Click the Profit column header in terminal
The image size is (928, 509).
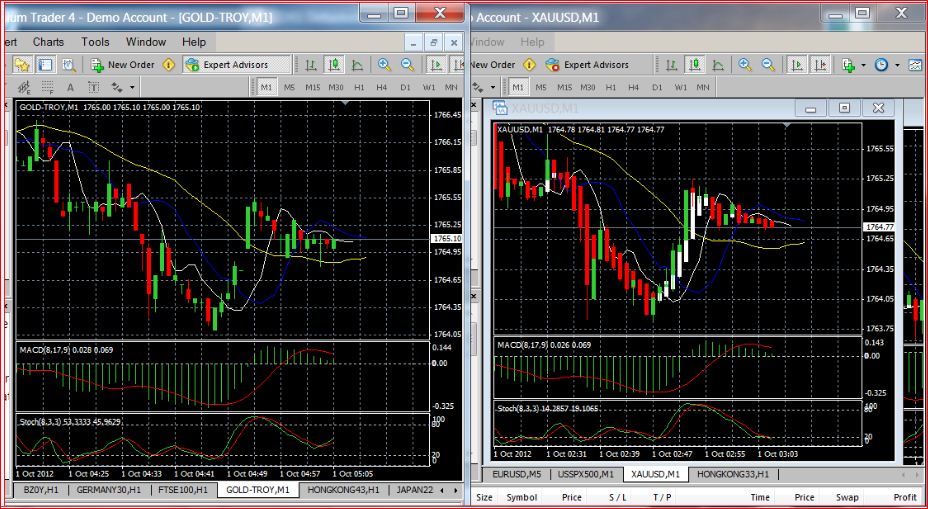pyautogui.click(x=905, y=497)
